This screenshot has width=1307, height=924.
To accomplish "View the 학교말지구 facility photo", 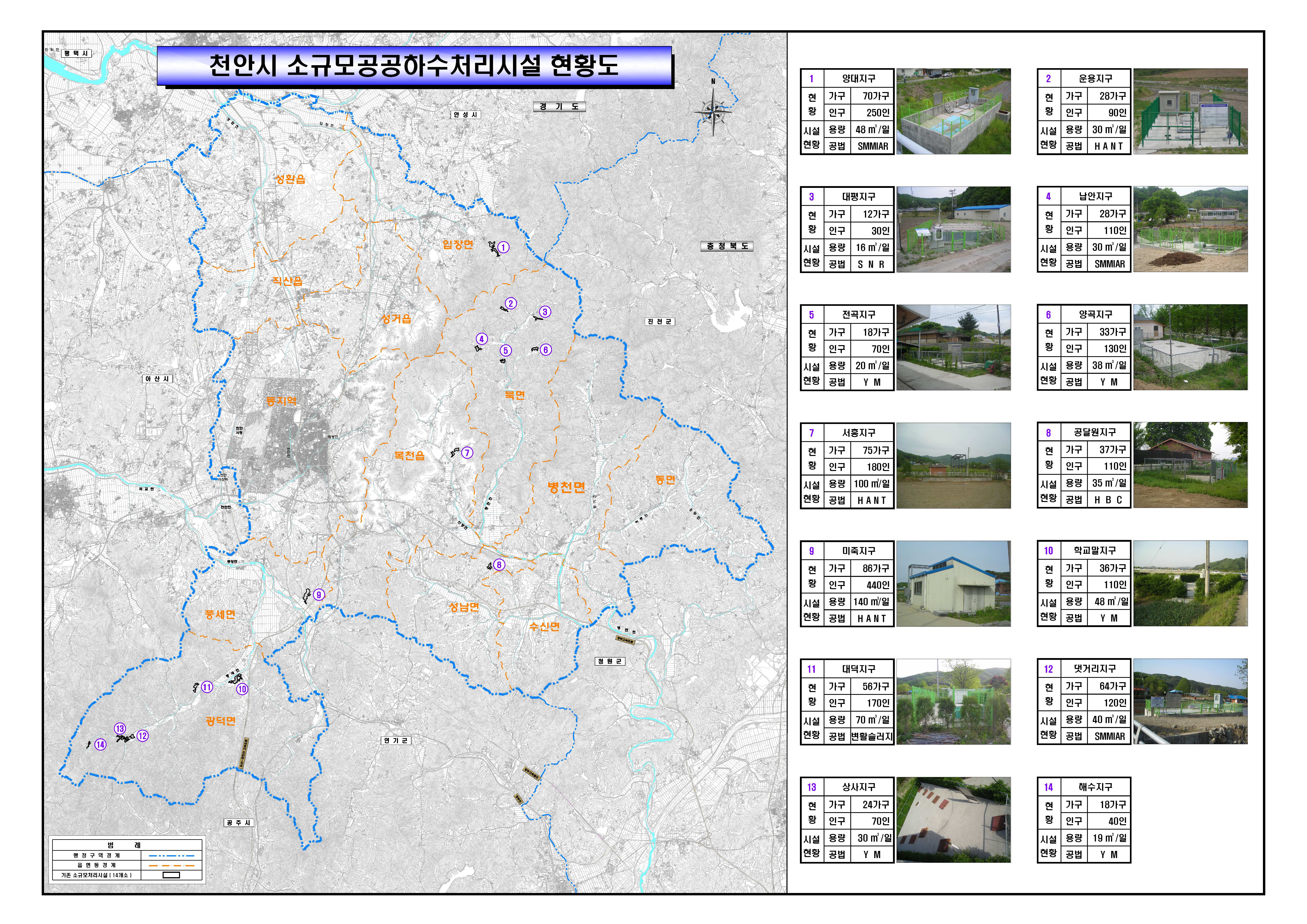I will 1190,583.
